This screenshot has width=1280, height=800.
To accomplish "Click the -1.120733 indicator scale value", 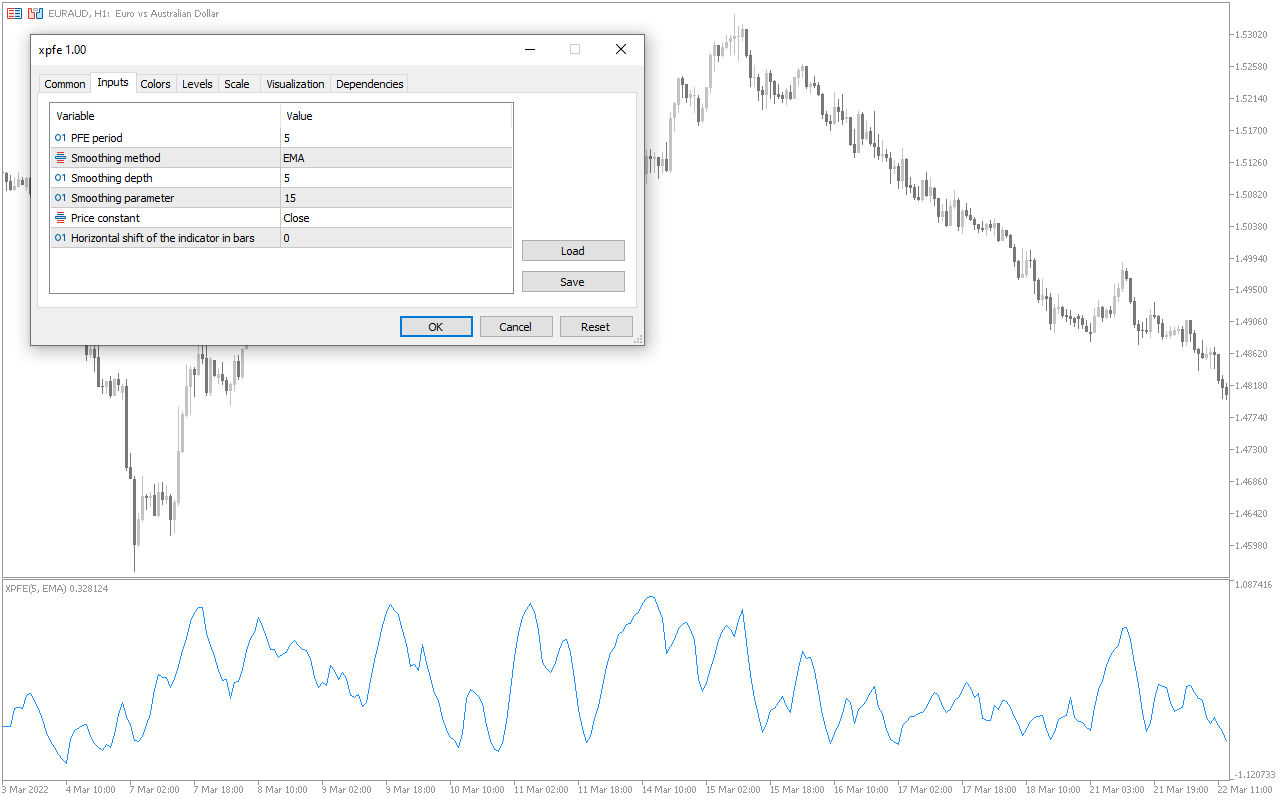I will click(x=1254, y=775).
